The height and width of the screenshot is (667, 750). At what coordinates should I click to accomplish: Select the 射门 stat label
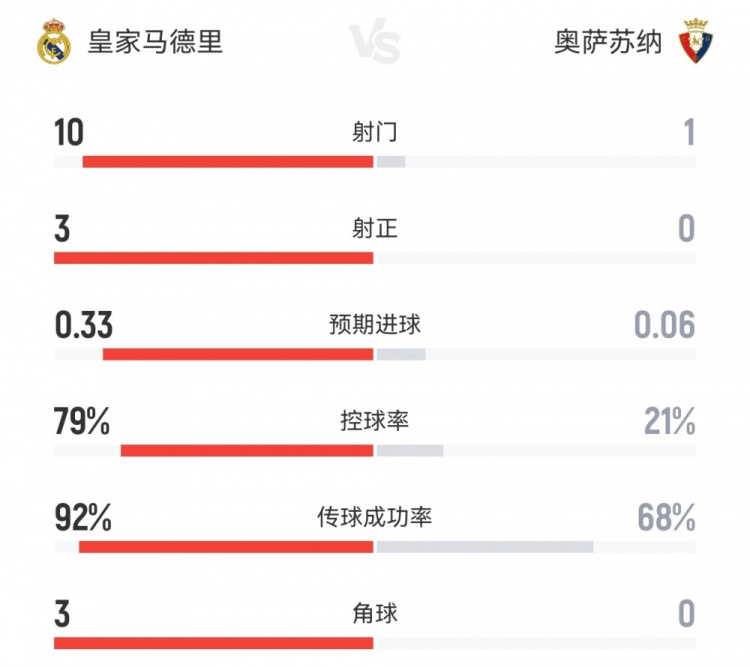pos(375,132)
